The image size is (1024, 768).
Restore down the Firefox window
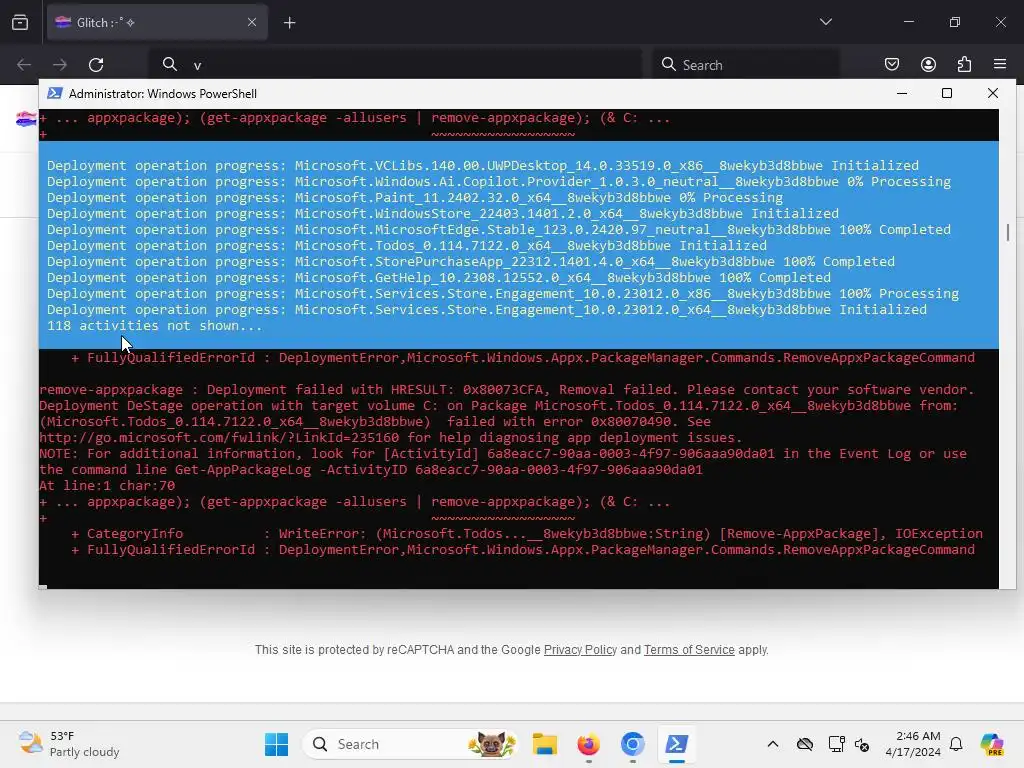[955, 22]
